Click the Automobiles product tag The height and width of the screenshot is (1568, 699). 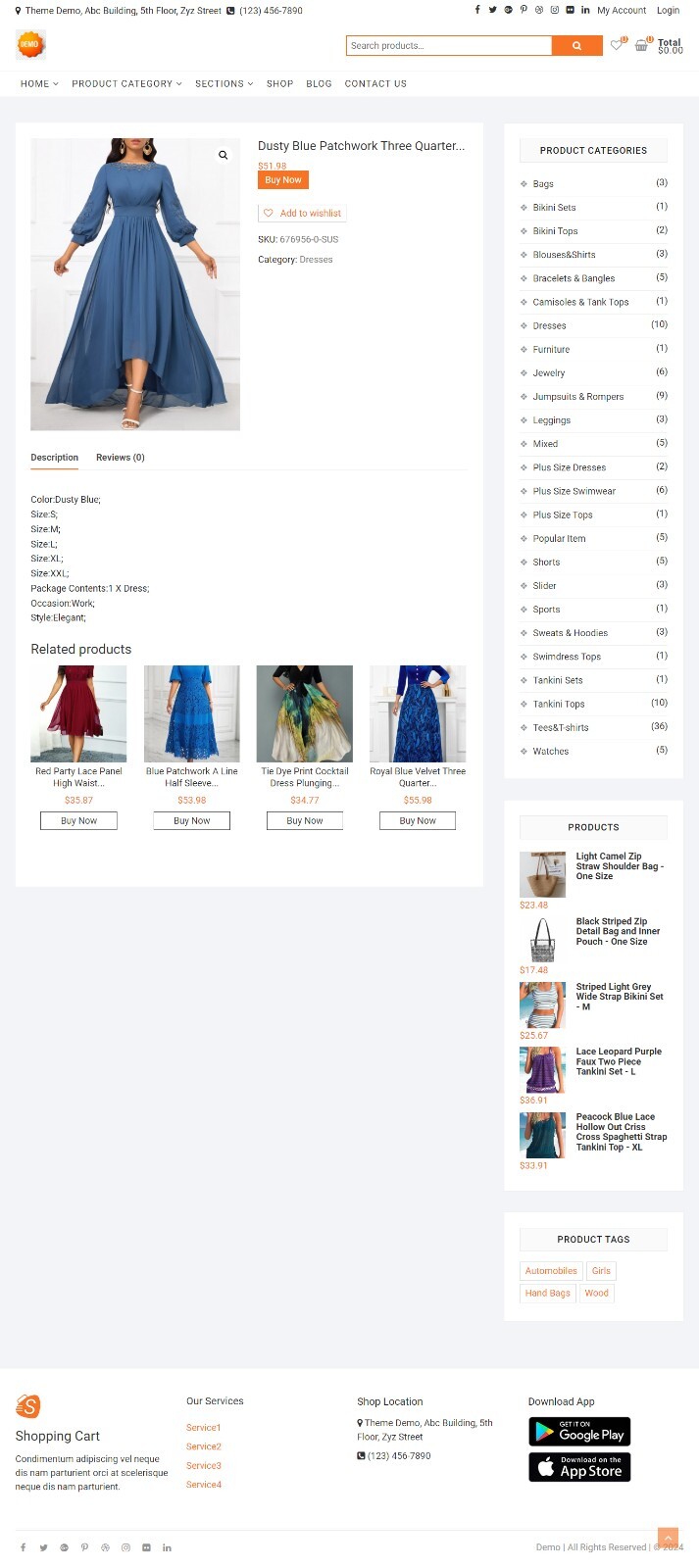(x=551, y=1271)
